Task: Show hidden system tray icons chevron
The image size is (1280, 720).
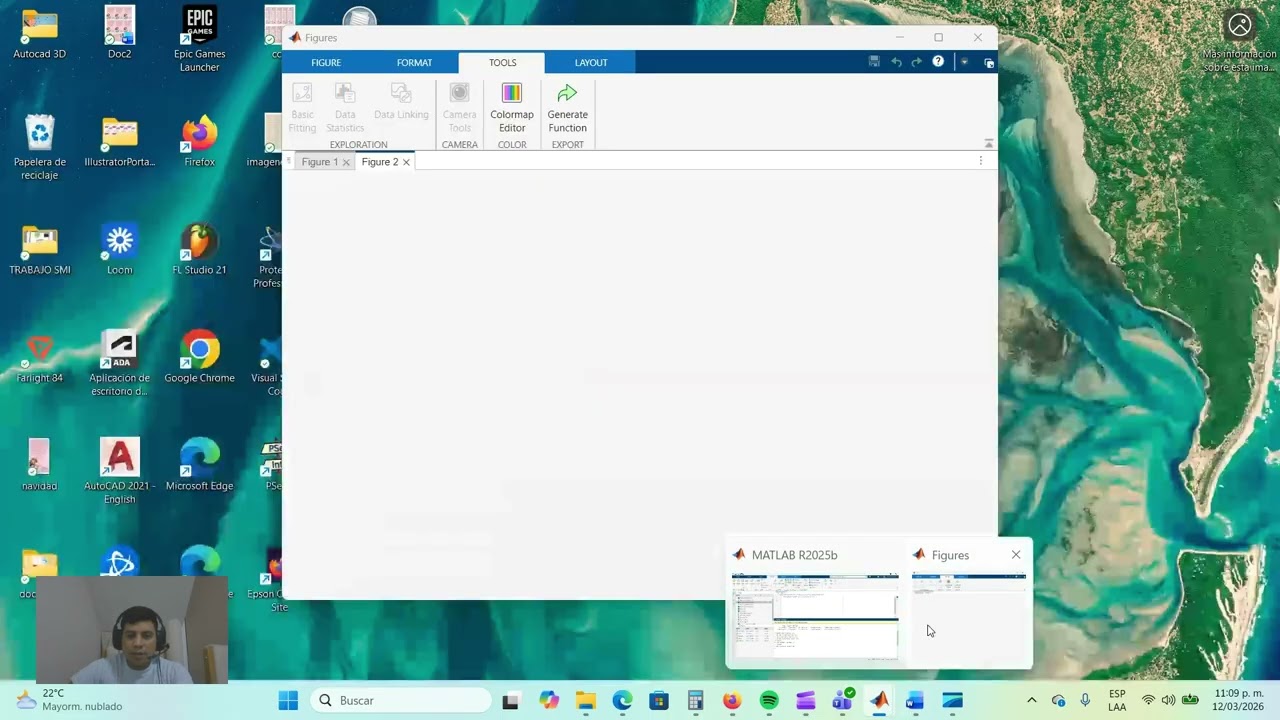Action: 1032,700
